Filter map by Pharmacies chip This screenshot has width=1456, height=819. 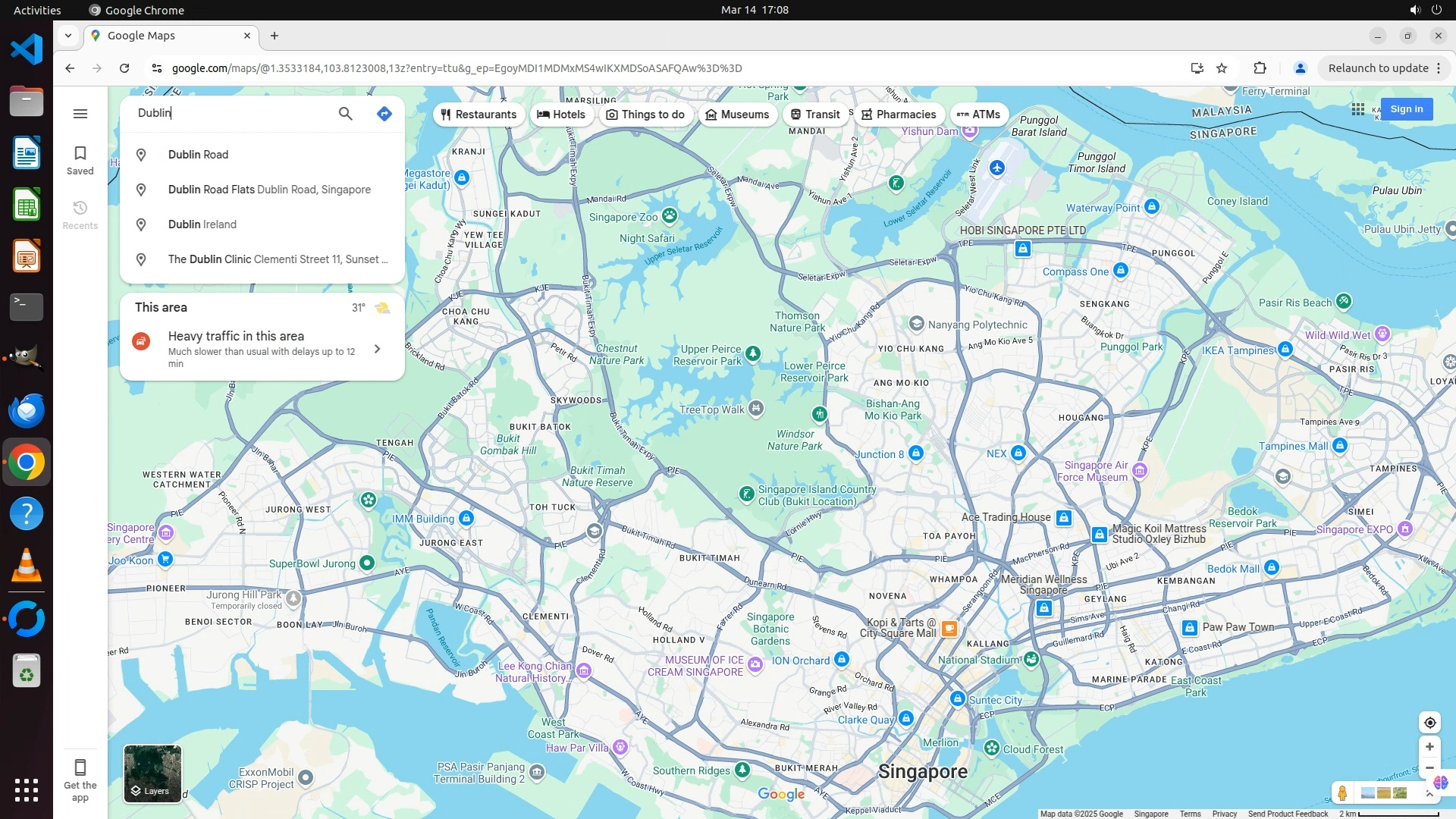pyautogui.click(x=899, y=115)
